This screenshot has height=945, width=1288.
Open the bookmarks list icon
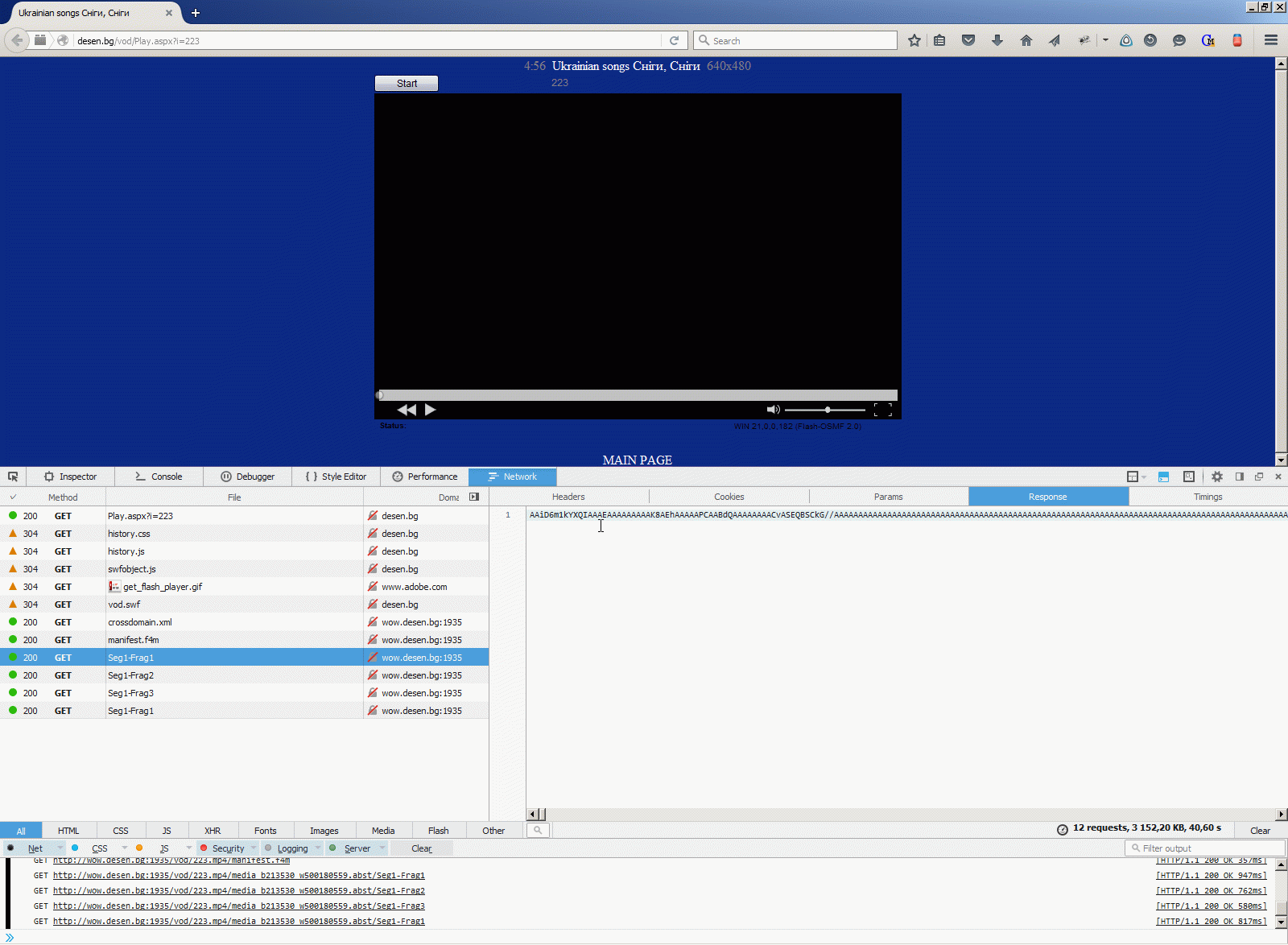click(x=939, y=40)
